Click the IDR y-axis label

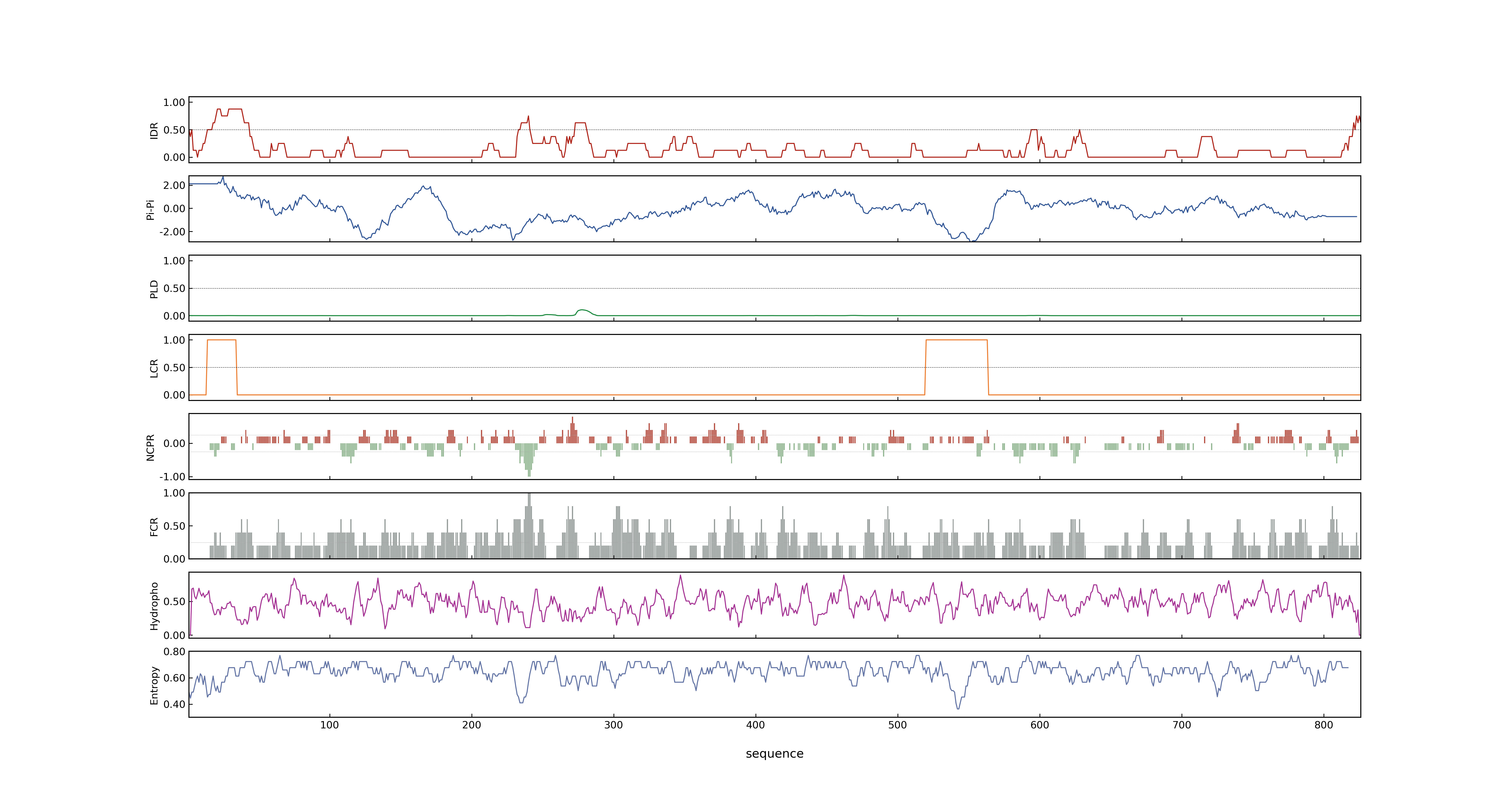pos(154,130)
